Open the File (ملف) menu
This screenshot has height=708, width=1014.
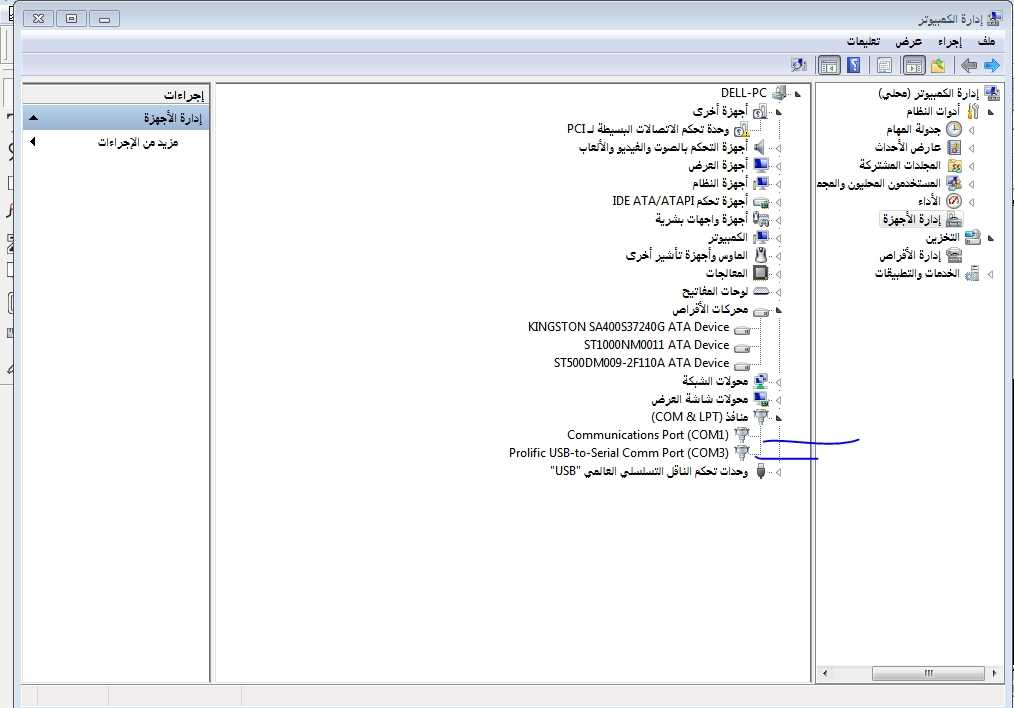(986, 41)
